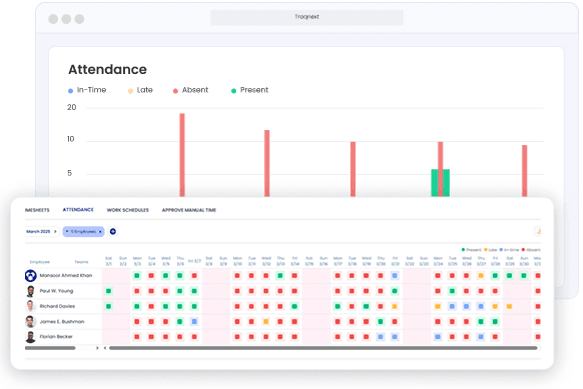Open the March 2025 month selector
The height and width of the screenshot is (389, 583).
point(41,231)
